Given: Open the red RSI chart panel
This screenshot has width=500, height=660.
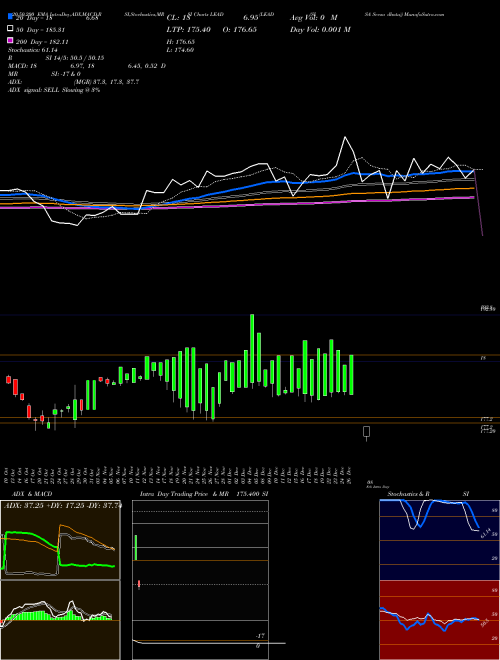Looking at the screenshot, I should (439, 620).
